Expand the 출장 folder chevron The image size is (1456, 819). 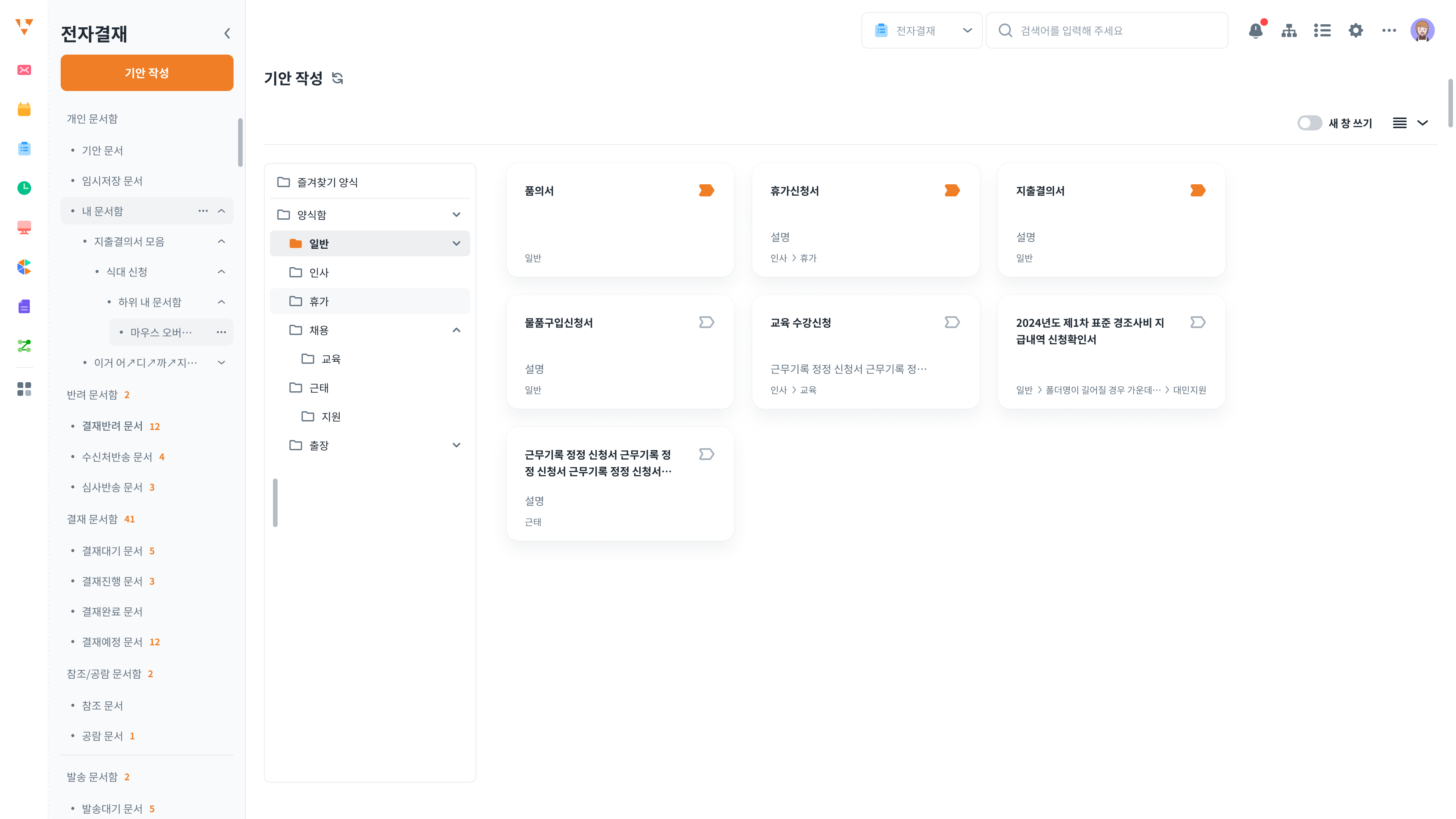457,446
